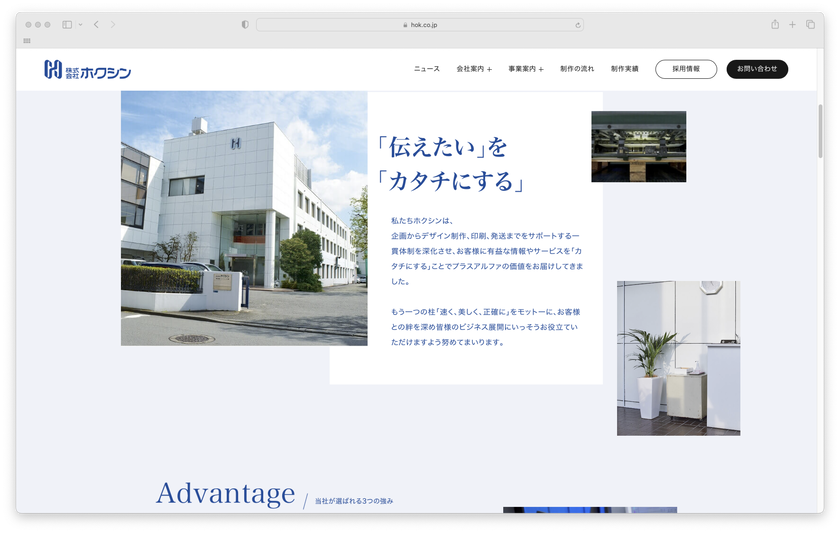
Task: Show tab overview icon
Action: point(811,25)
